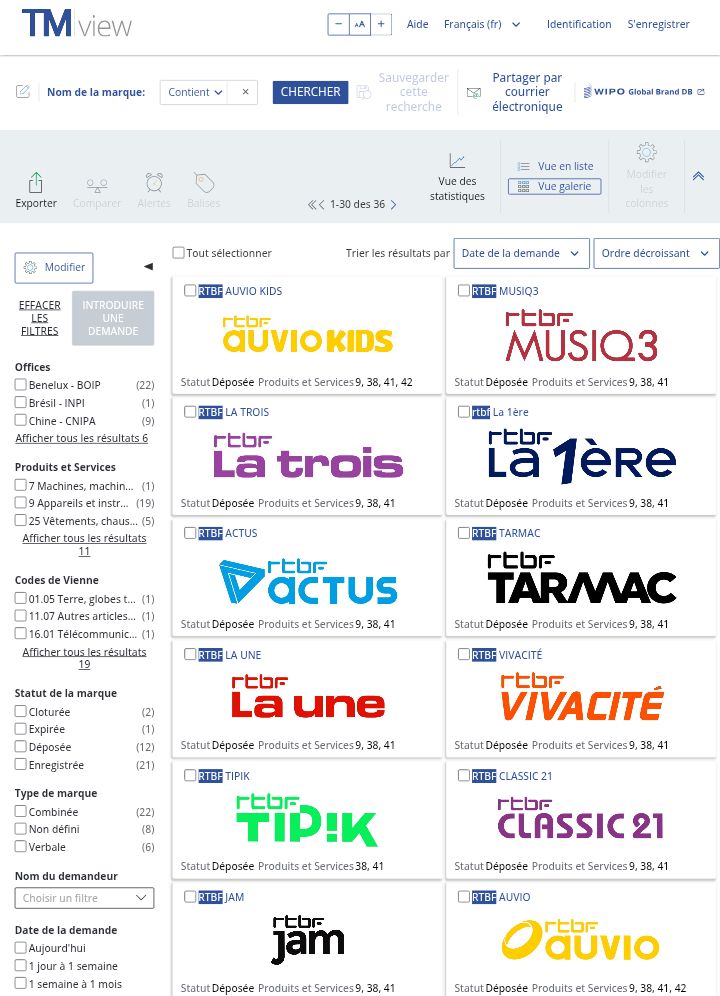Image resolution: width=720 pixels, height=996 pixels.
Task: Click the TMview logo
Action: coord(77,24)
